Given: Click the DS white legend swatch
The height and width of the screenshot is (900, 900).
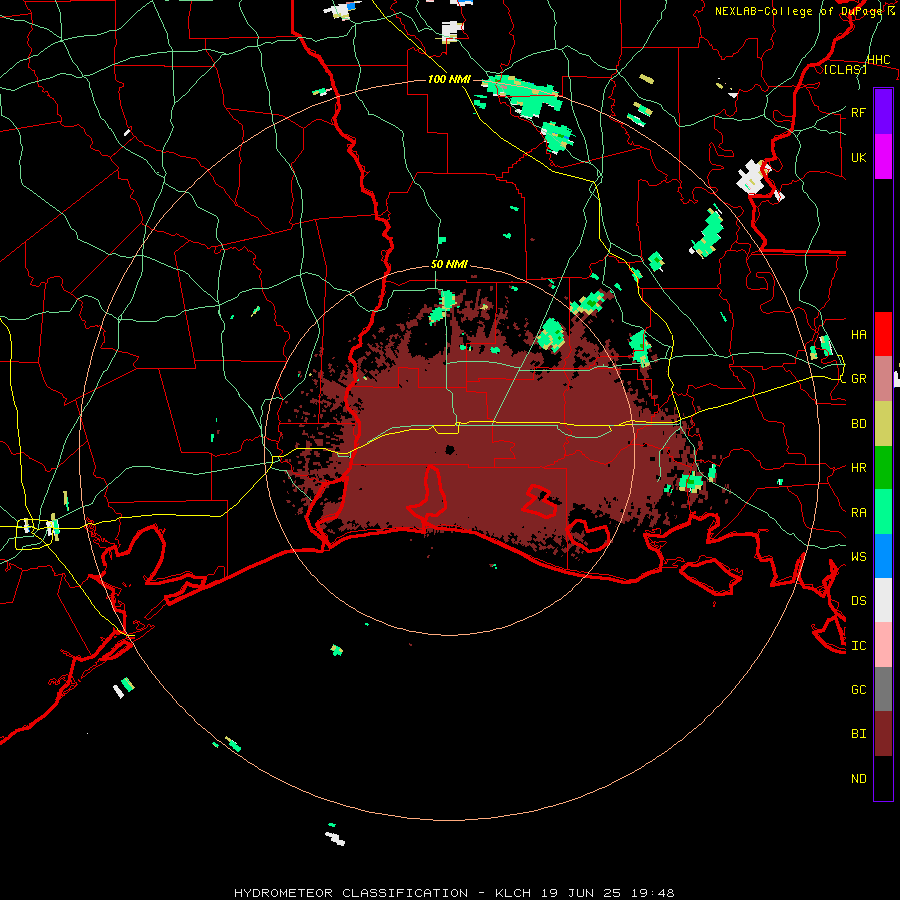Looking at the screenshot, I should click(883, 600).
